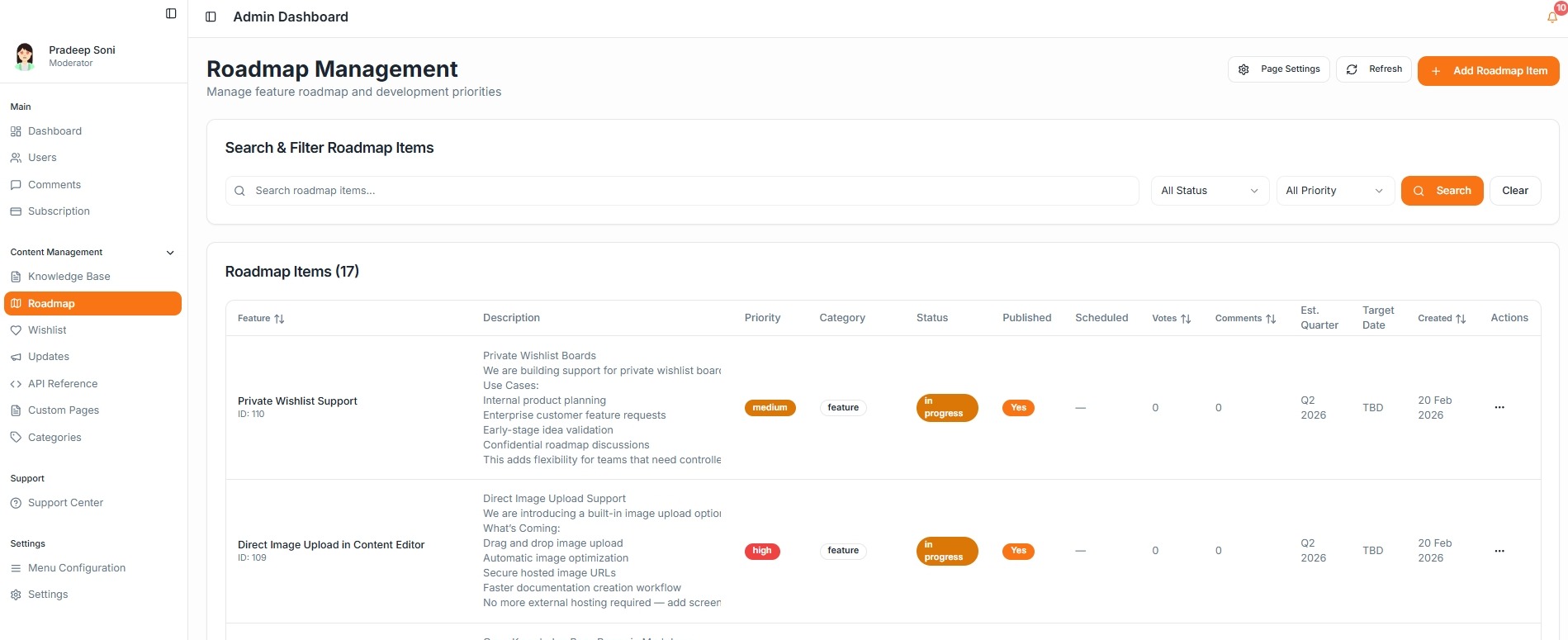Collapse the Content Management section
This screenshot has width=1568, height=640.
click(x=170, y=253)
